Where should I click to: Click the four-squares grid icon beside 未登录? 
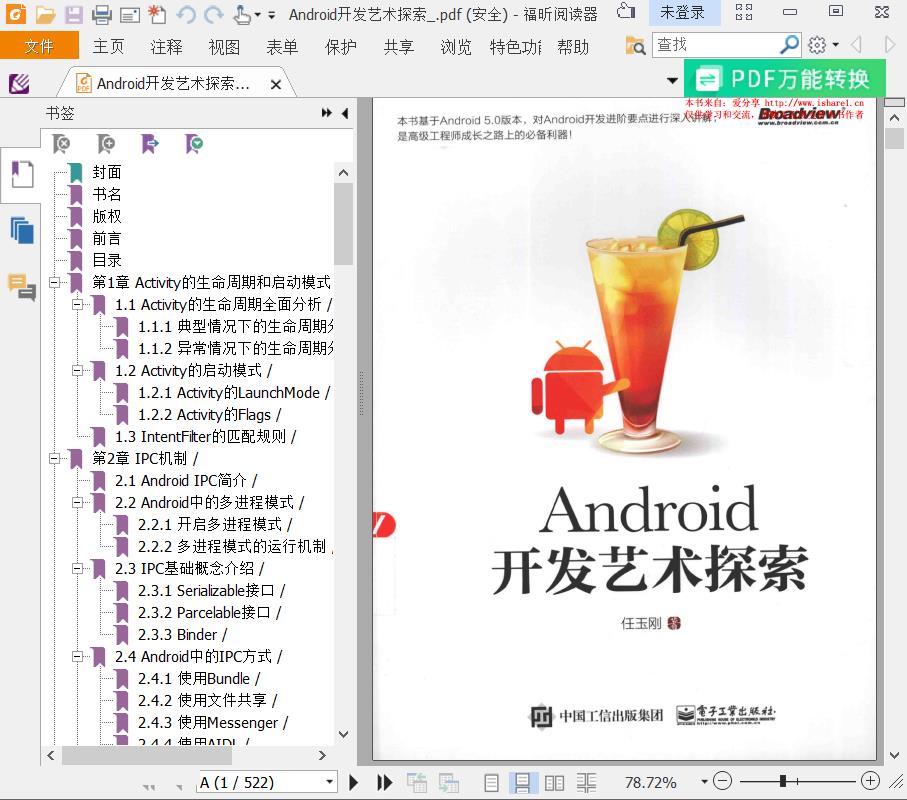(744, 12)
